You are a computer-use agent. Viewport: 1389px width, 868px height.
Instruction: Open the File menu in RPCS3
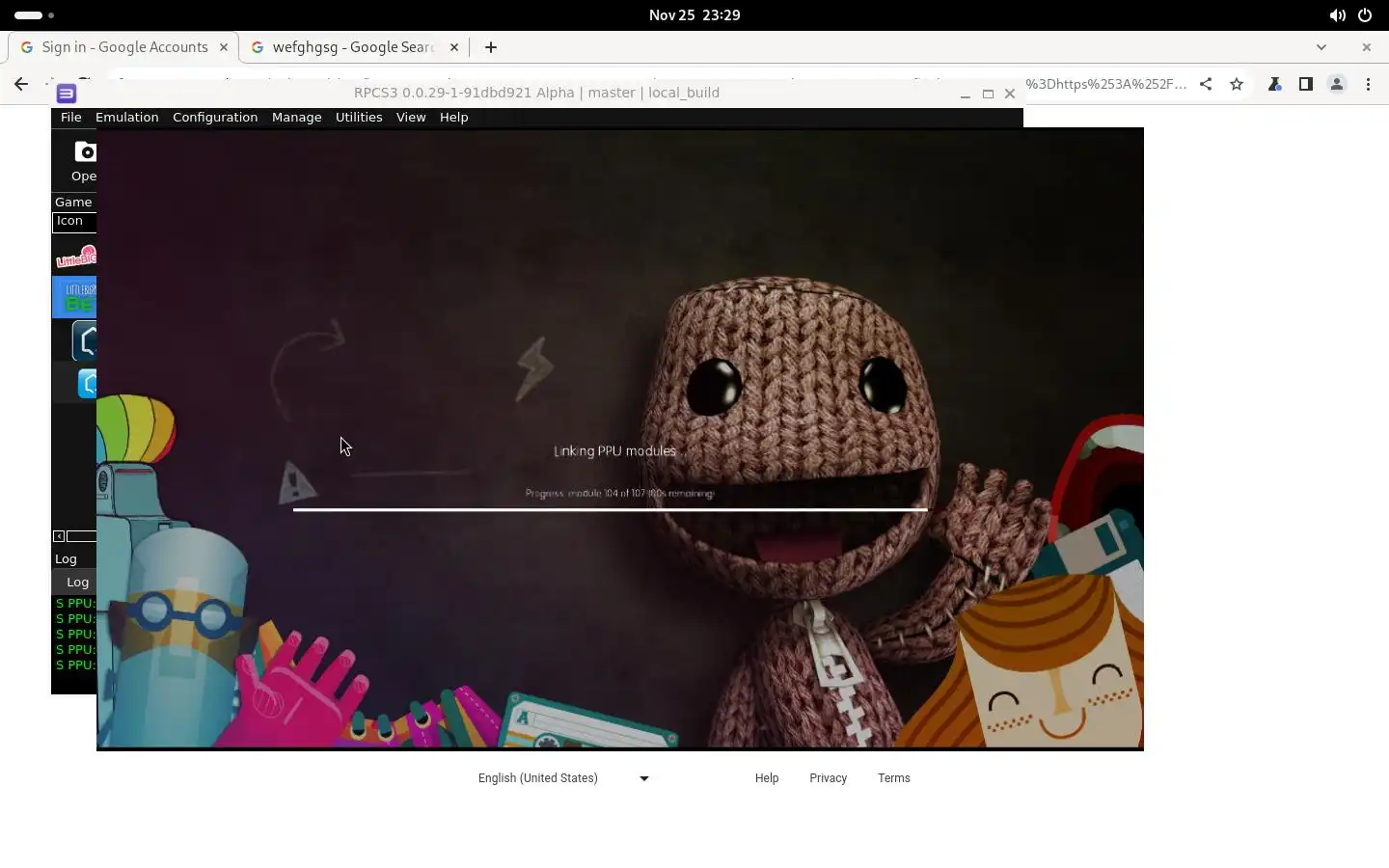pos(71,118)
